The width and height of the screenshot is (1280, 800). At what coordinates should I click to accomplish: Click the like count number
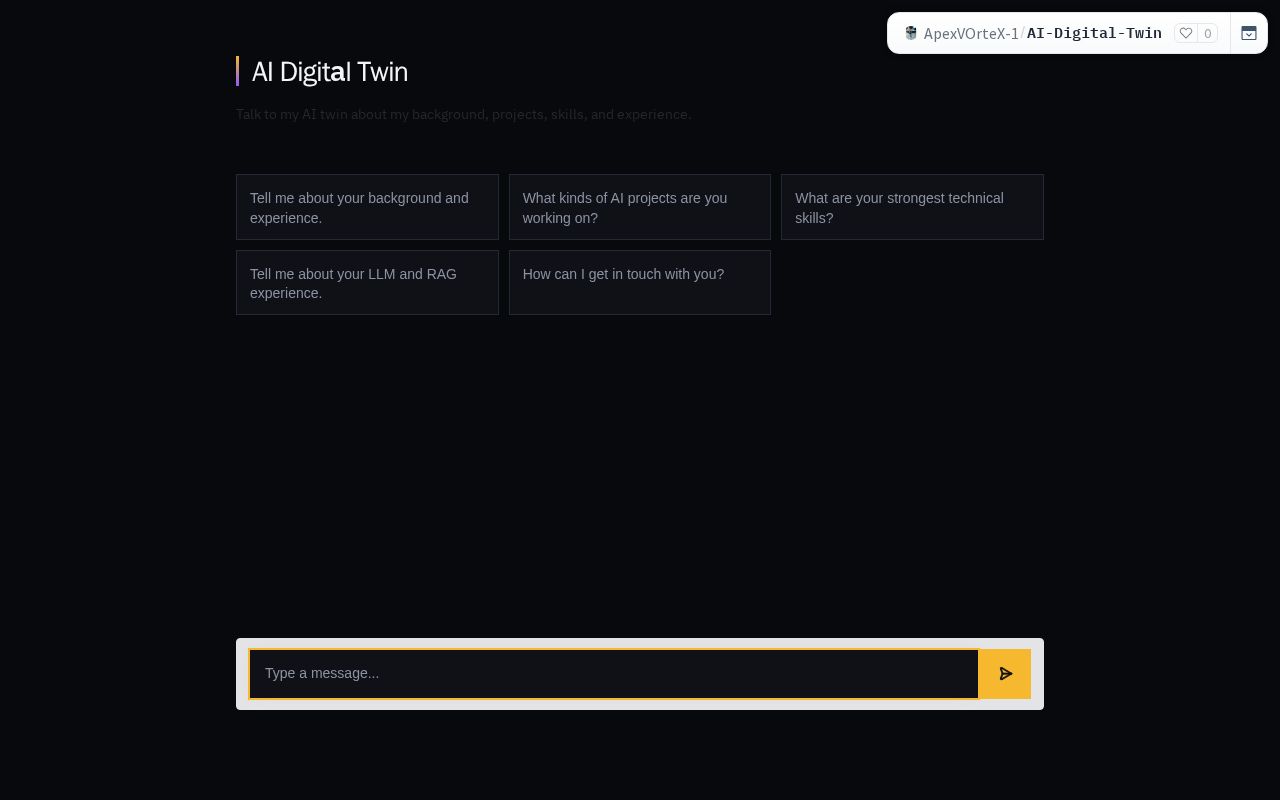(1208, 33)
